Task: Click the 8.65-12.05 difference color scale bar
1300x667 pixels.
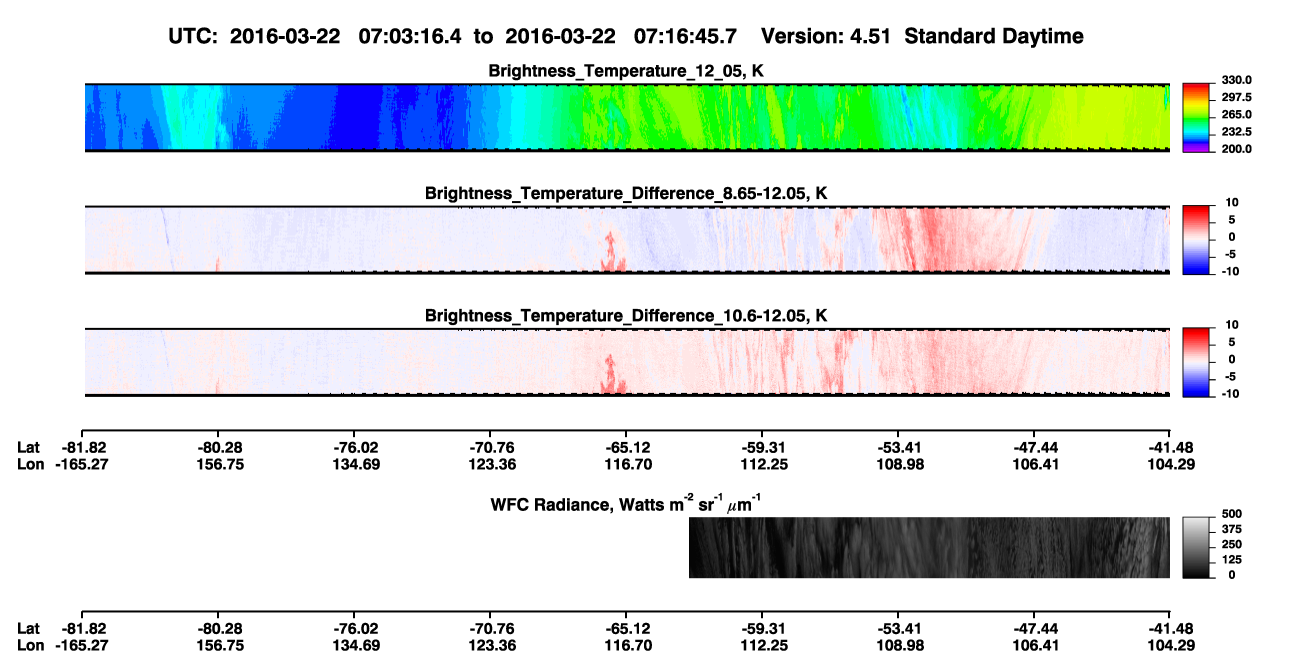Action: [1196, 240]
